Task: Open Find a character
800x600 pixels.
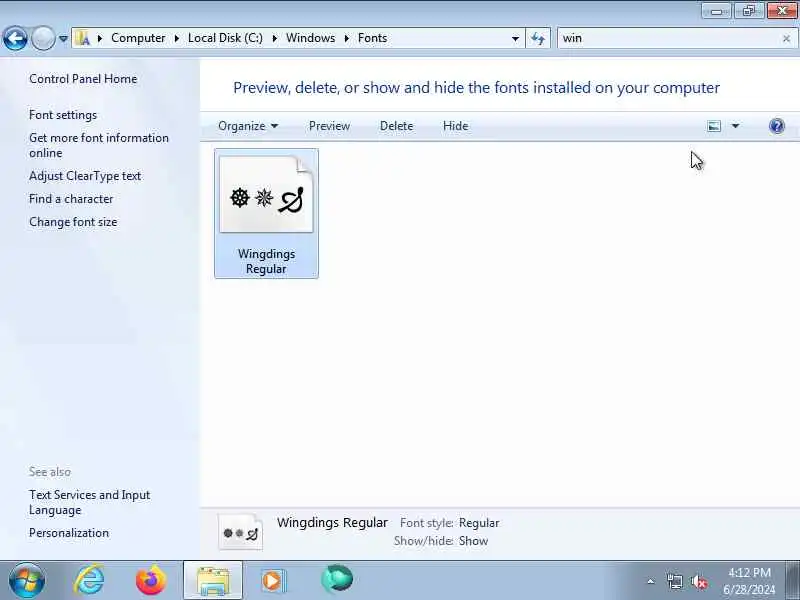Action: pyautogui.click(x=71, y=199)
